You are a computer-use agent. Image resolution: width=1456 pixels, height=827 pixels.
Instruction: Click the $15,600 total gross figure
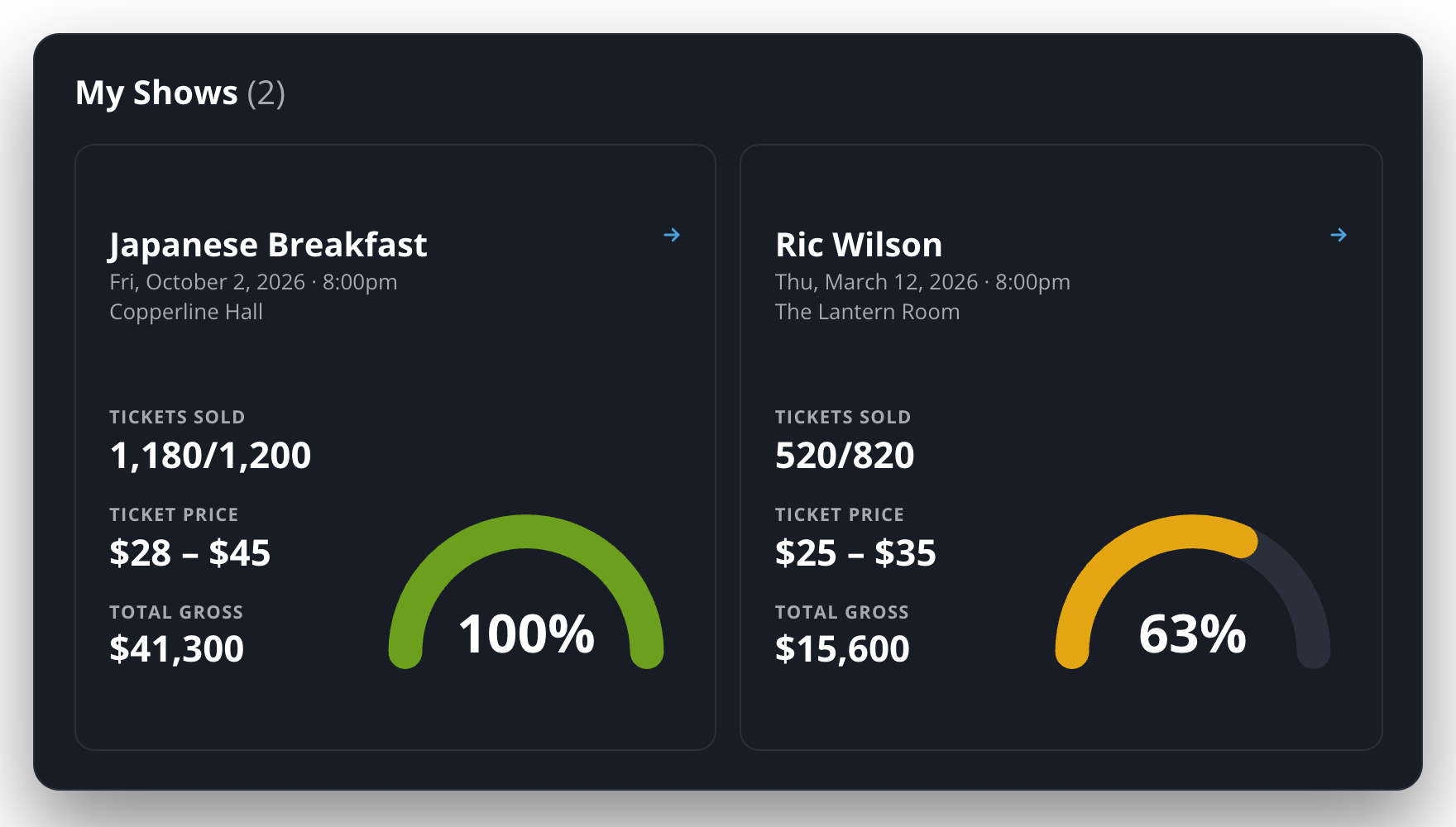[842, 649]
